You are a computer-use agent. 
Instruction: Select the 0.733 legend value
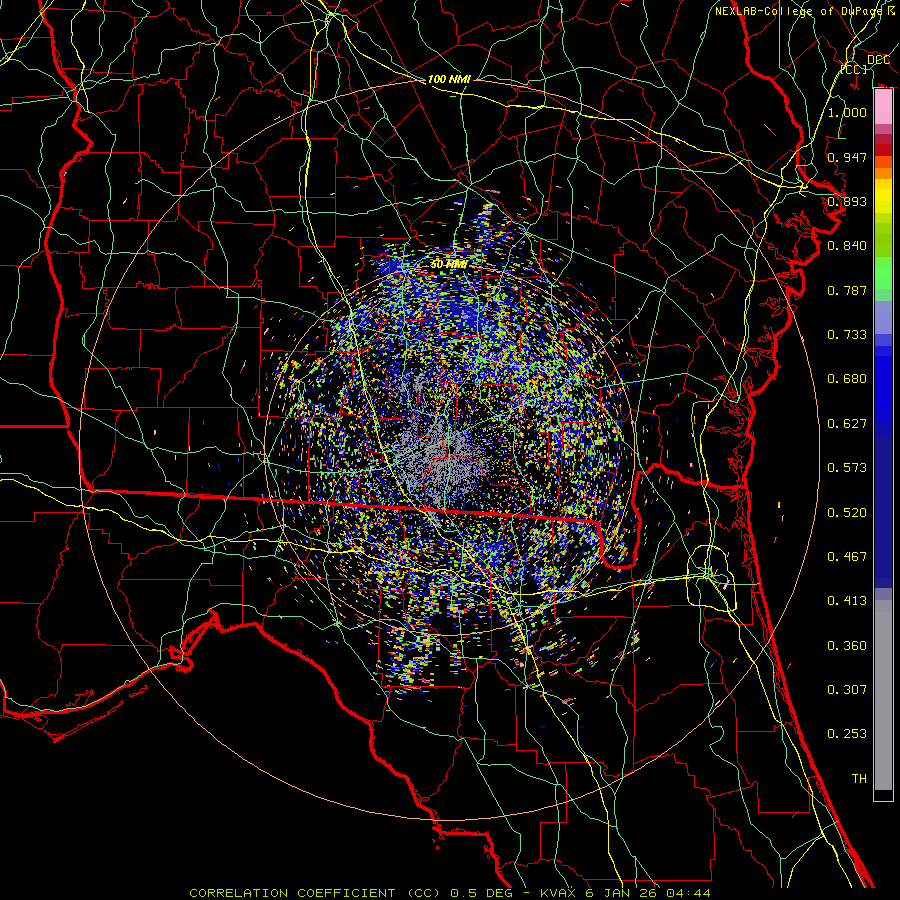coord(847,335)
